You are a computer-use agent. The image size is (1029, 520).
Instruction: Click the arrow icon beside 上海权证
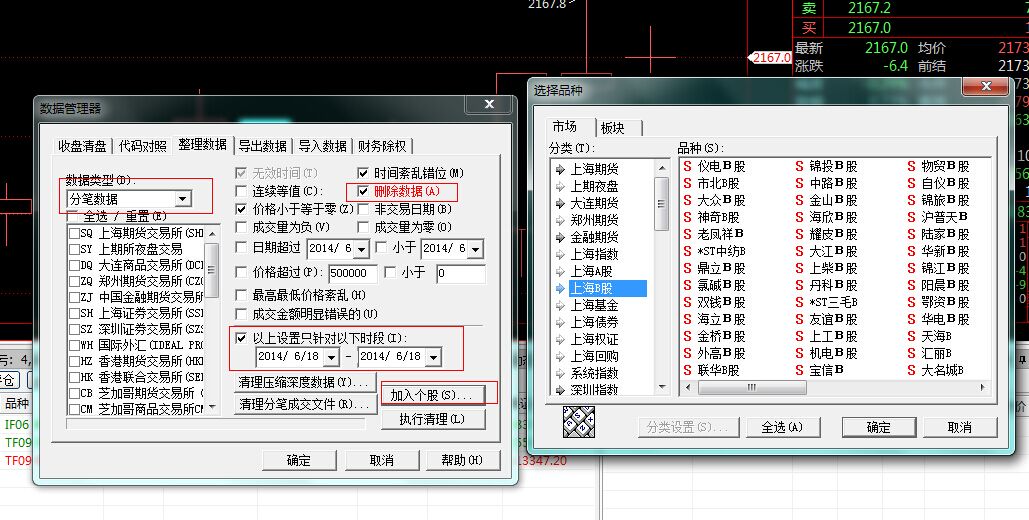coord(560,339)
